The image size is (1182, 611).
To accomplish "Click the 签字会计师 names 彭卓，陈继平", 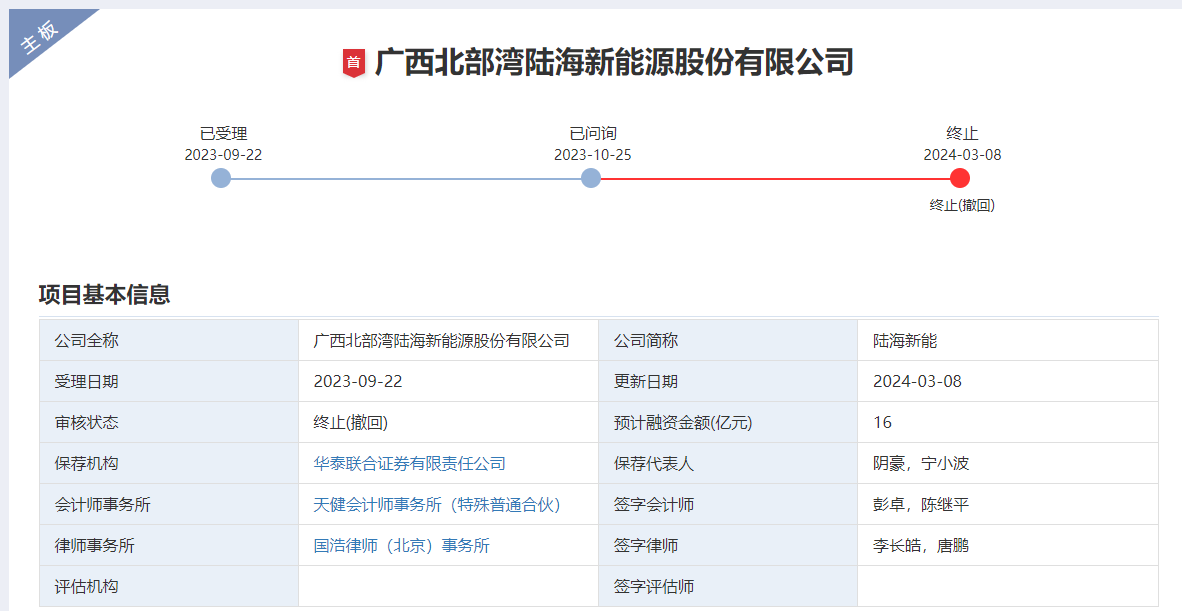I will [x=921, y=505].
